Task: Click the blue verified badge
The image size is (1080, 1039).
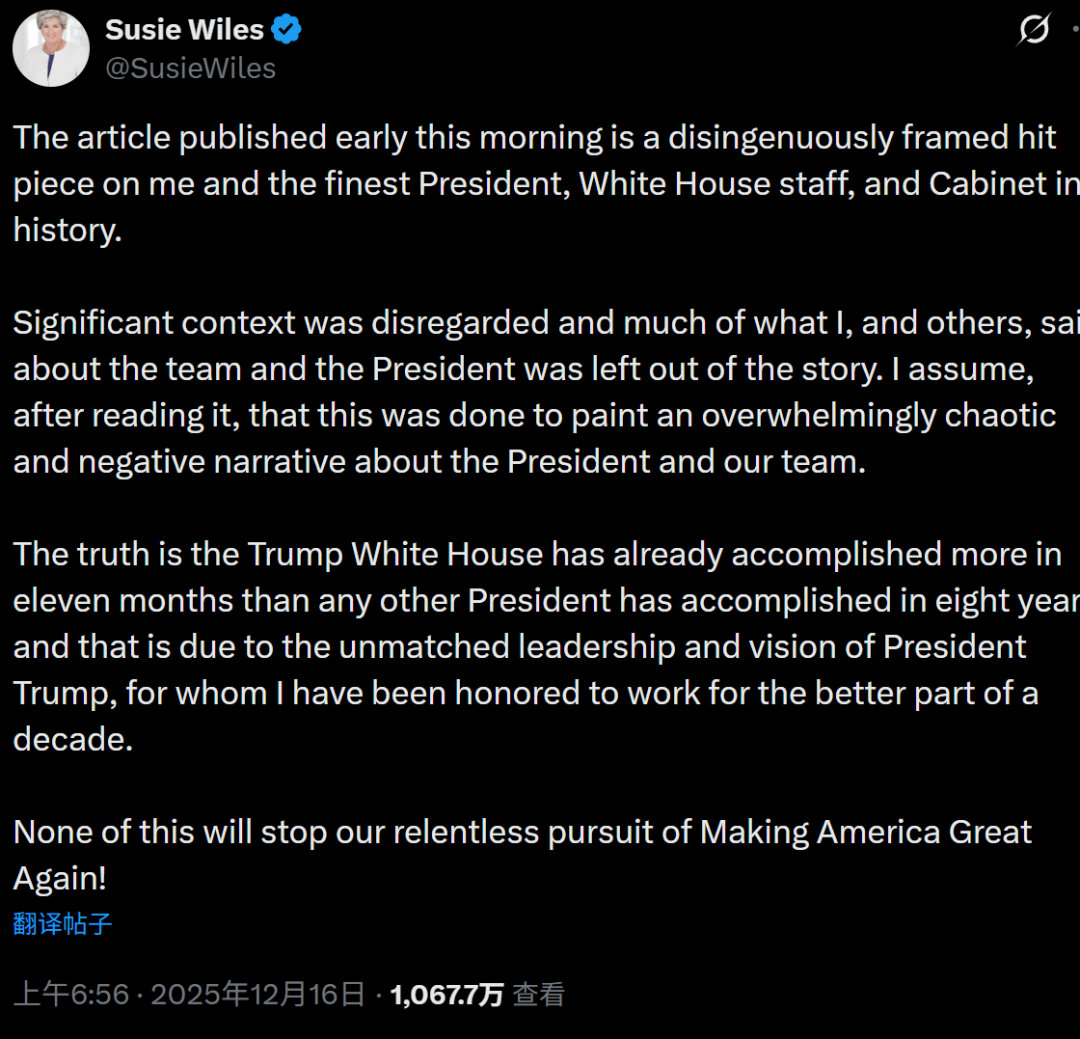Action: [287, 30]
